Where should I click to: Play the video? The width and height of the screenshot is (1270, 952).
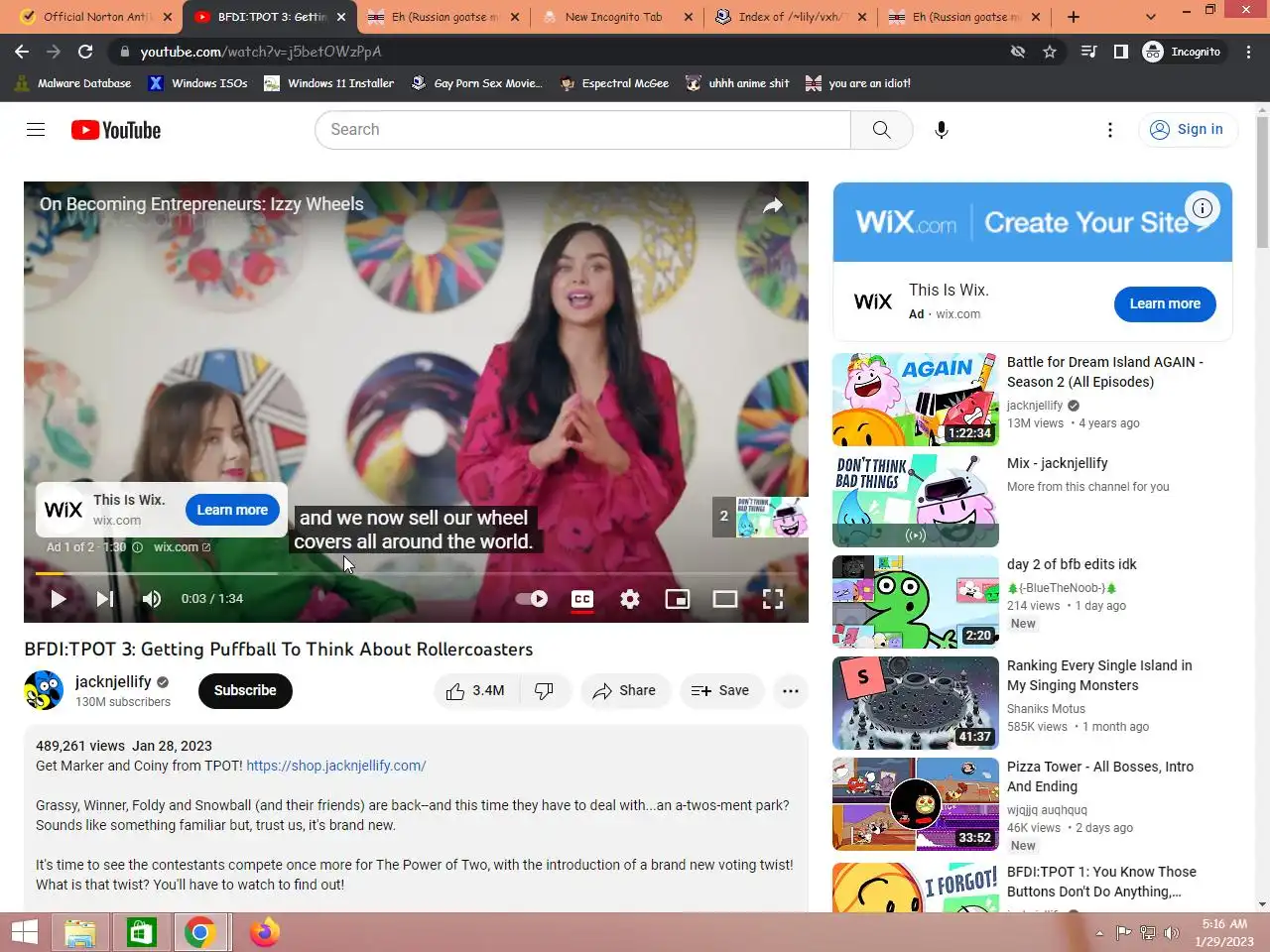point(58,599)
